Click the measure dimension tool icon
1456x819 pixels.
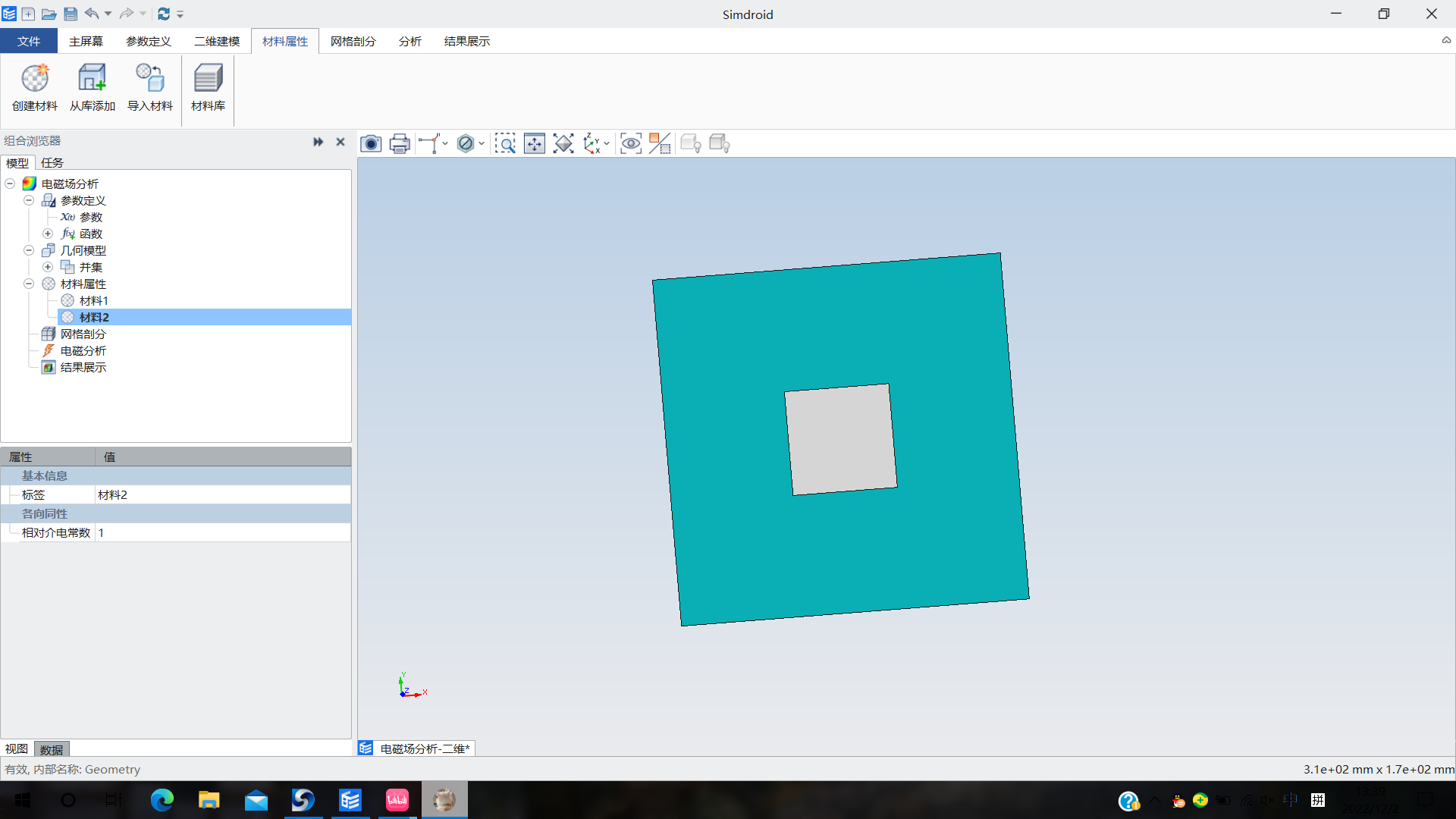coord(429,143)
